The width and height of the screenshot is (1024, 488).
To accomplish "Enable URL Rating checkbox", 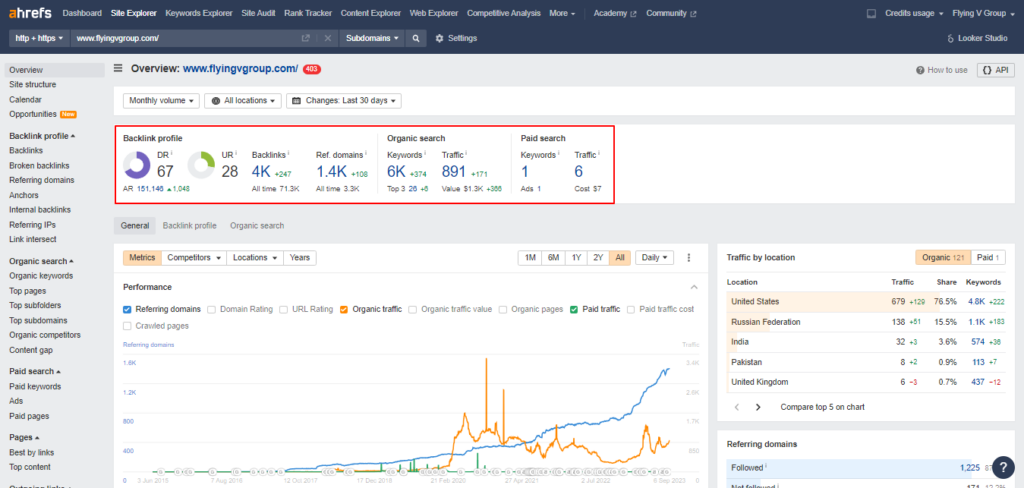I will [284, 309].
